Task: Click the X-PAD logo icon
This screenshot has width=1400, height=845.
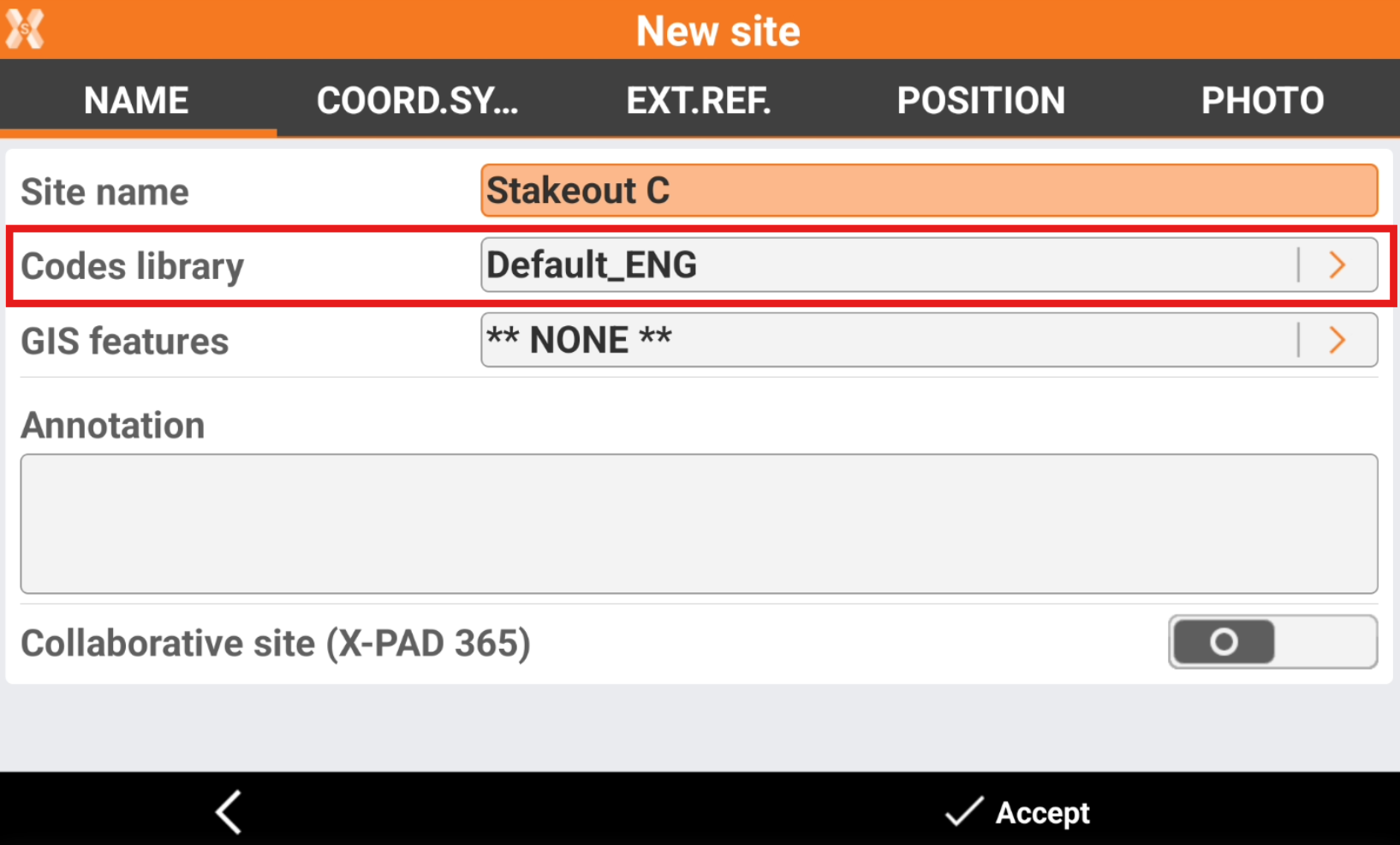Action: pos(25,30)
